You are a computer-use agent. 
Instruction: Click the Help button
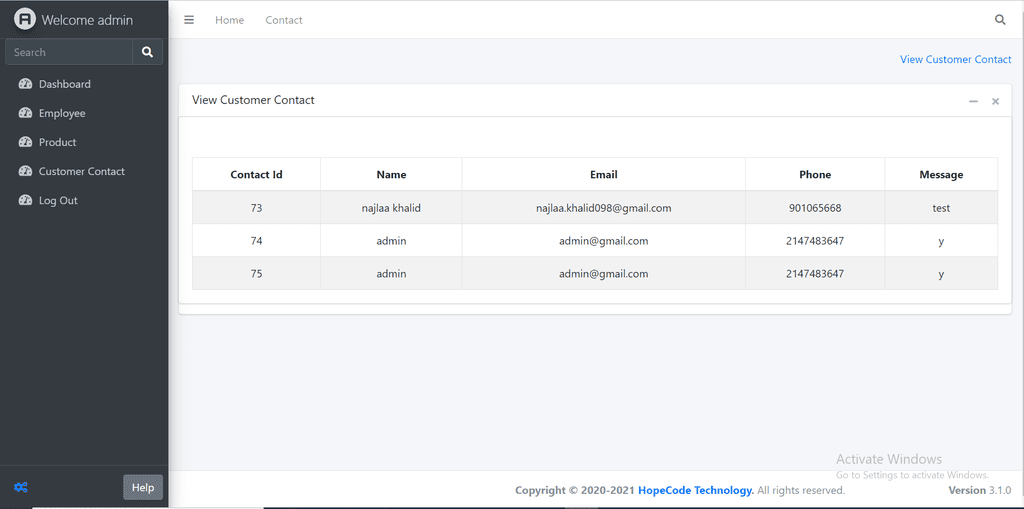pos(143,487)
